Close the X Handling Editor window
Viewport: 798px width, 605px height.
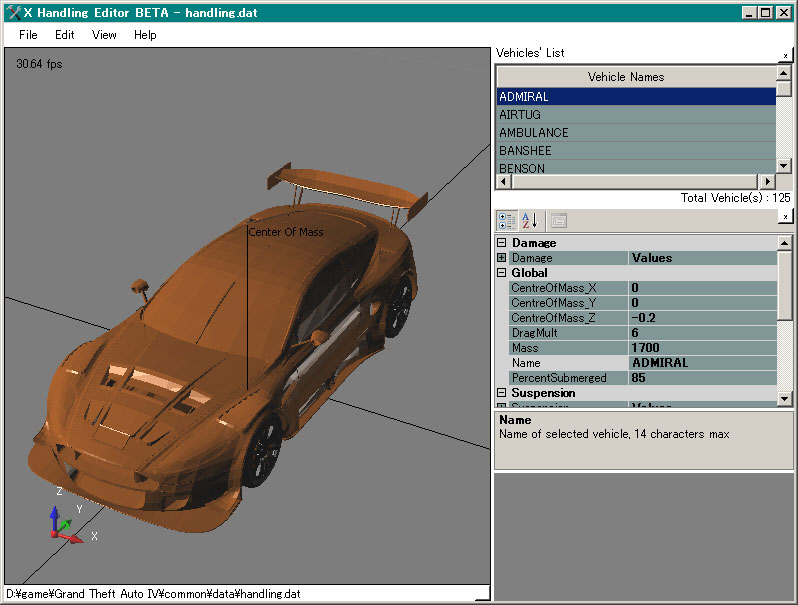[x=783, y=13]
